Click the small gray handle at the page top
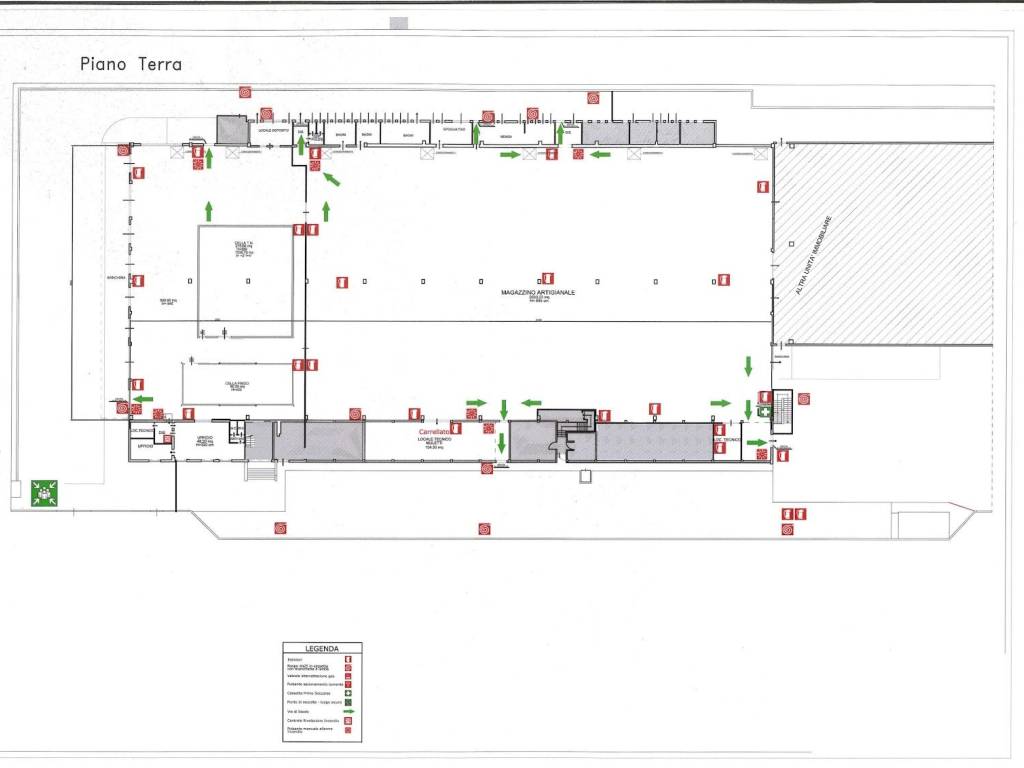The height and width of the screenshot is (768, 1024). [399, 24]
